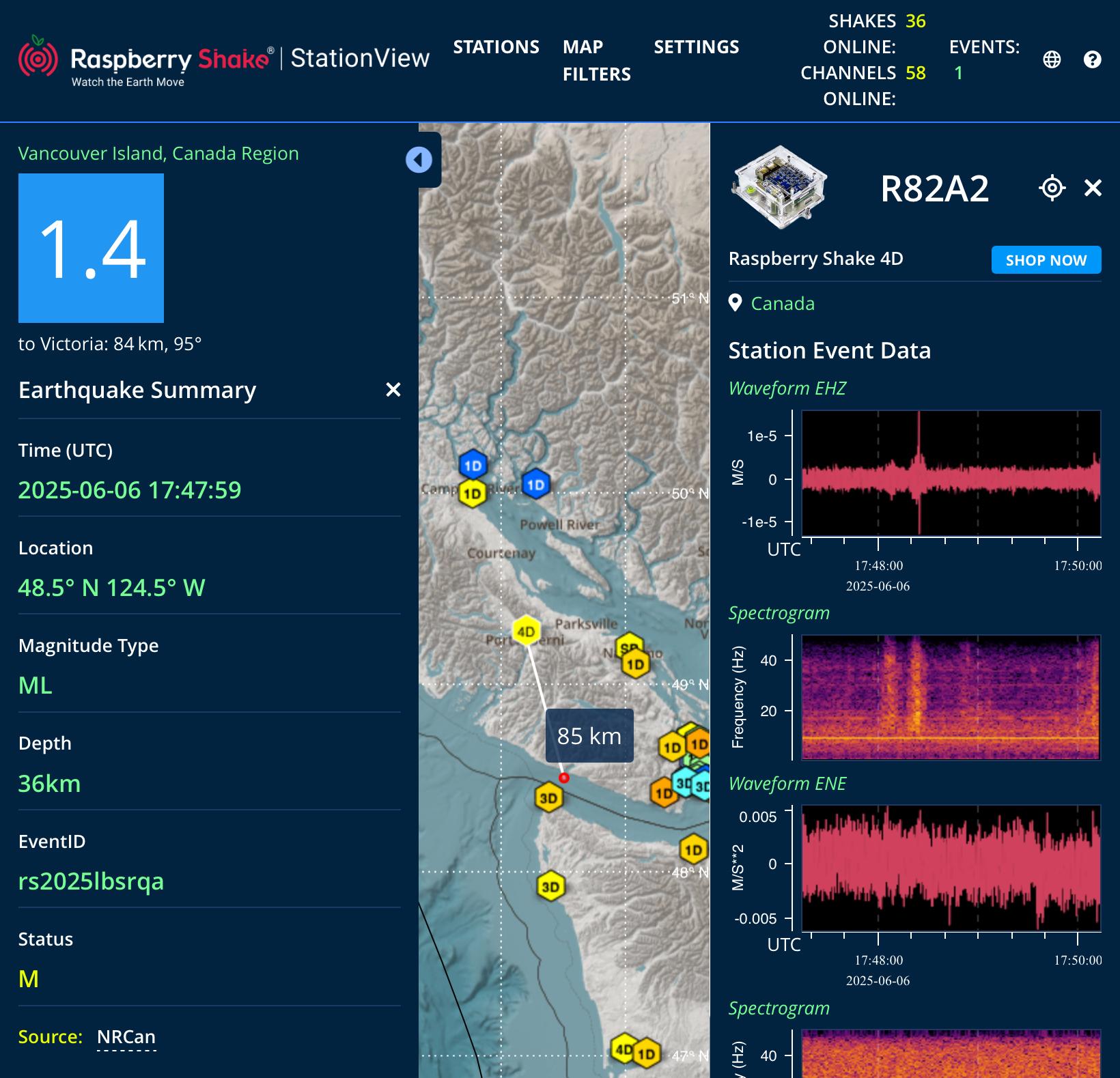Click the red earthquake epicenter dot
This screenshot has width=1120, height=1078.
pos(563,778)
